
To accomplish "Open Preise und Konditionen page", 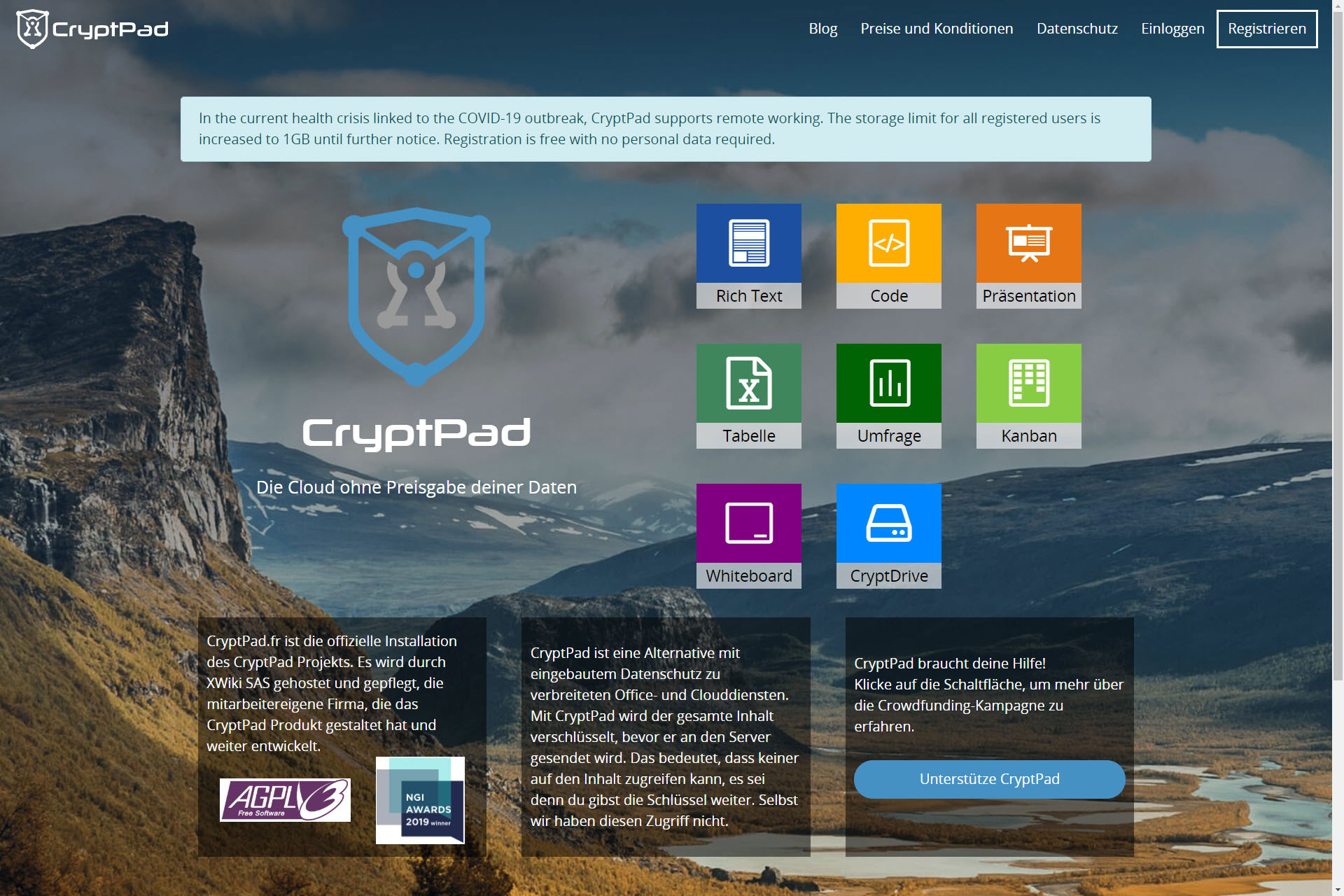I will (937, 28).
